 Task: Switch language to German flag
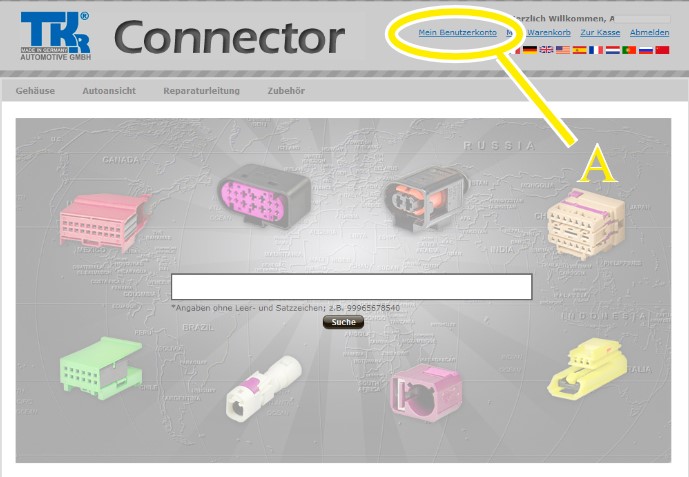click(x=529, y=50)
